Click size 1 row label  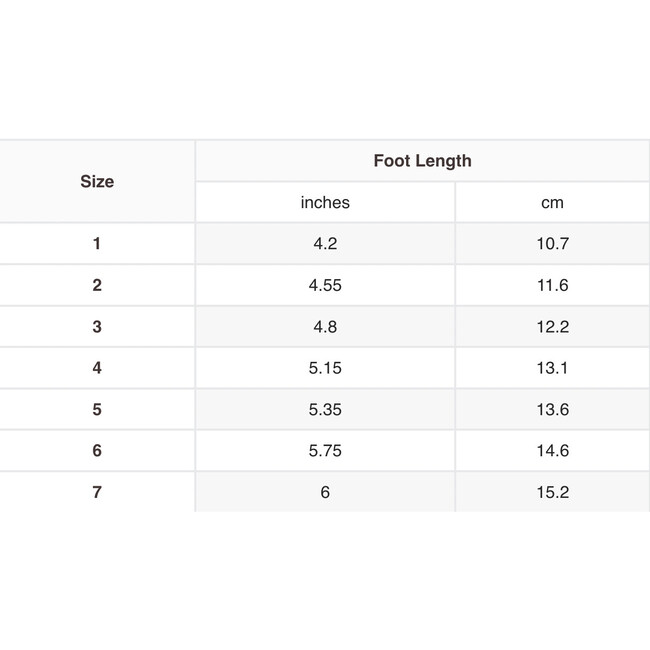[x=97, y=244]
